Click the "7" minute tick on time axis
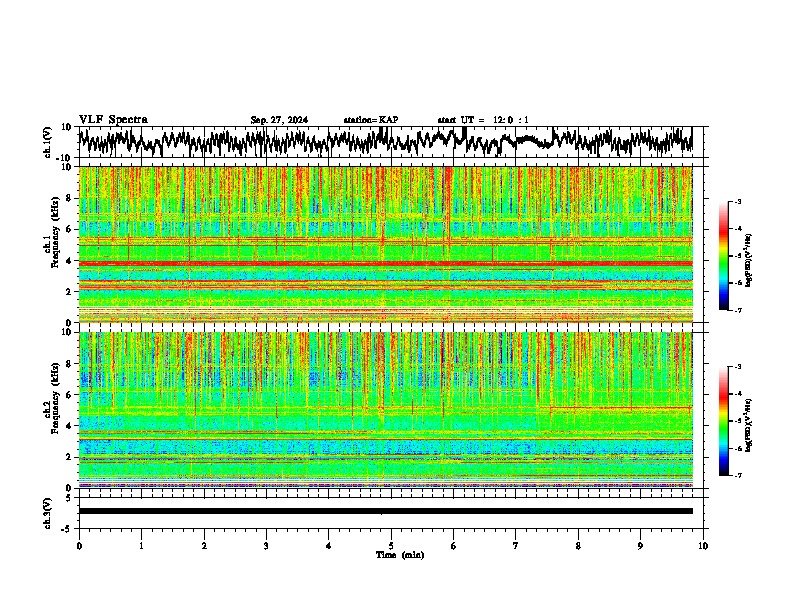This screenshot has height=612, width=792. coord(516,546)
